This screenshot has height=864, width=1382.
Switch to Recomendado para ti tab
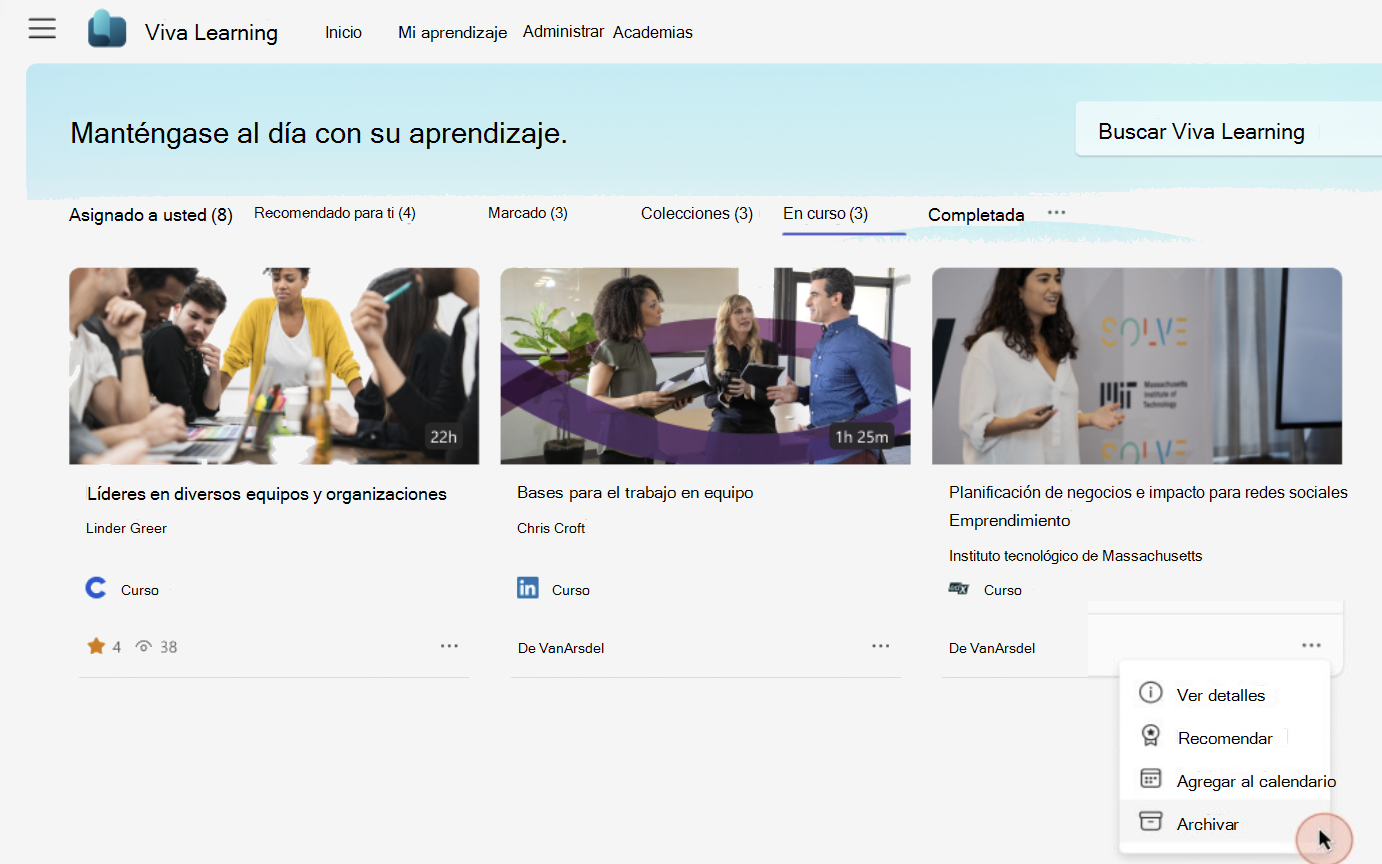[x=335, y=213]
